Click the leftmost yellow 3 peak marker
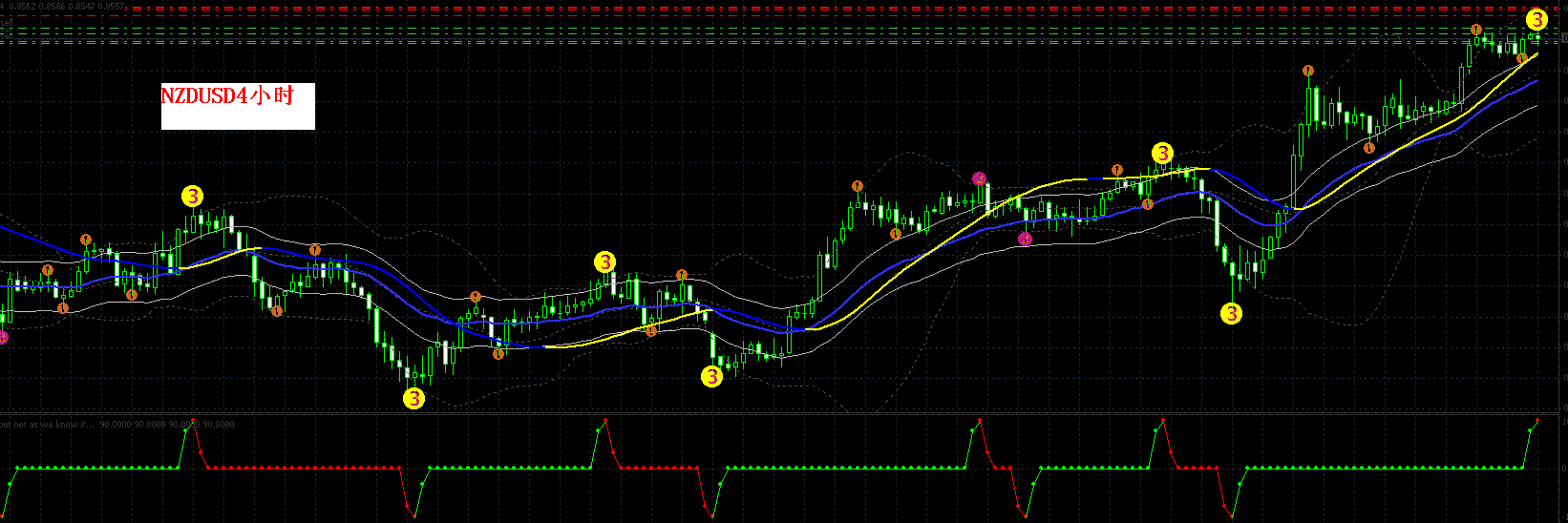The width and height of the screenshot is (1568, 523). [193, 197]
